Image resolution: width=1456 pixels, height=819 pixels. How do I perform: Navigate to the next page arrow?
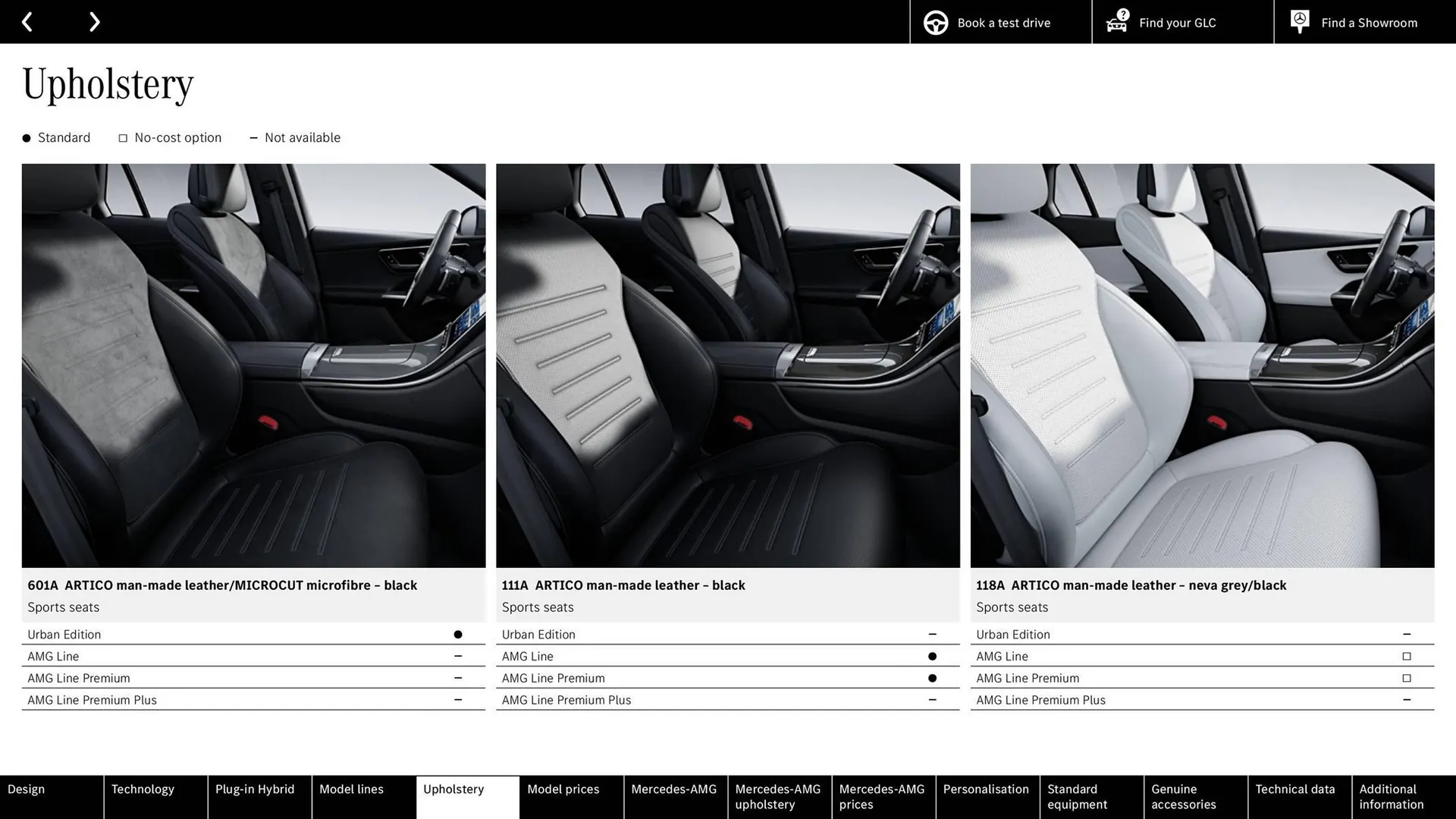(x=94, y=21)
